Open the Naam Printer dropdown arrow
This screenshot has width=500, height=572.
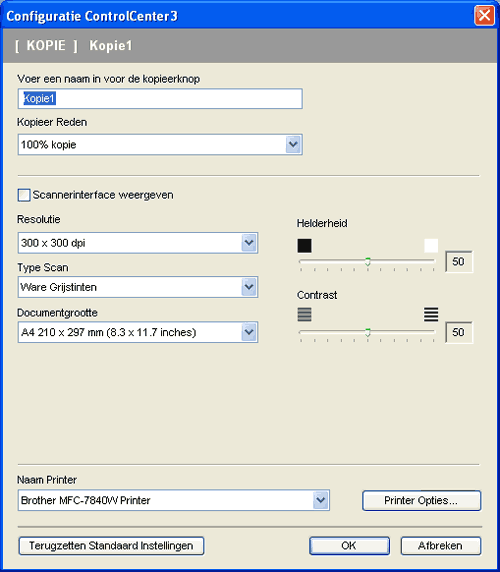point(320,500)
